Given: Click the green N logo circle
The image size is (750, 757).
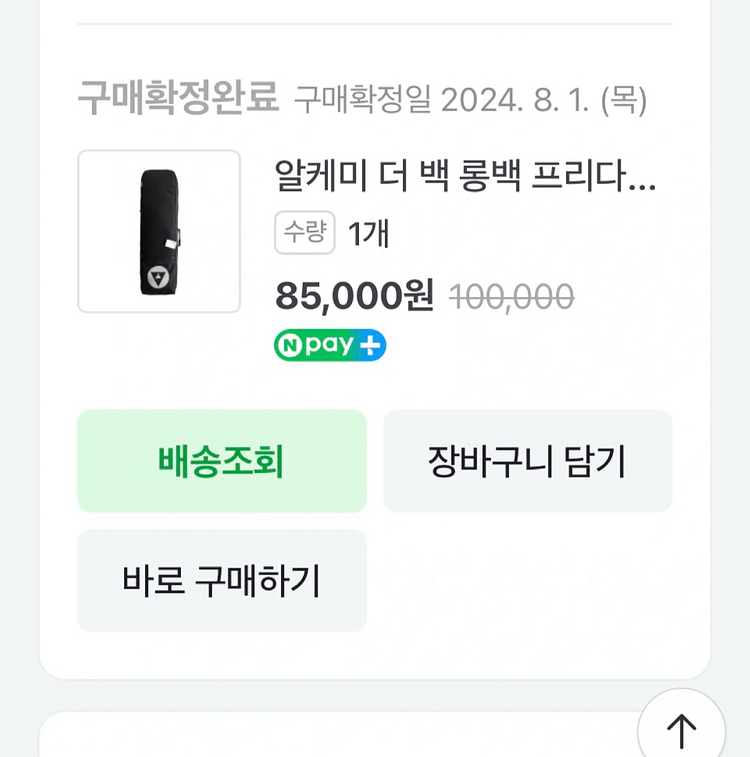Looking at the screenshot, I should tap(289, 345).
